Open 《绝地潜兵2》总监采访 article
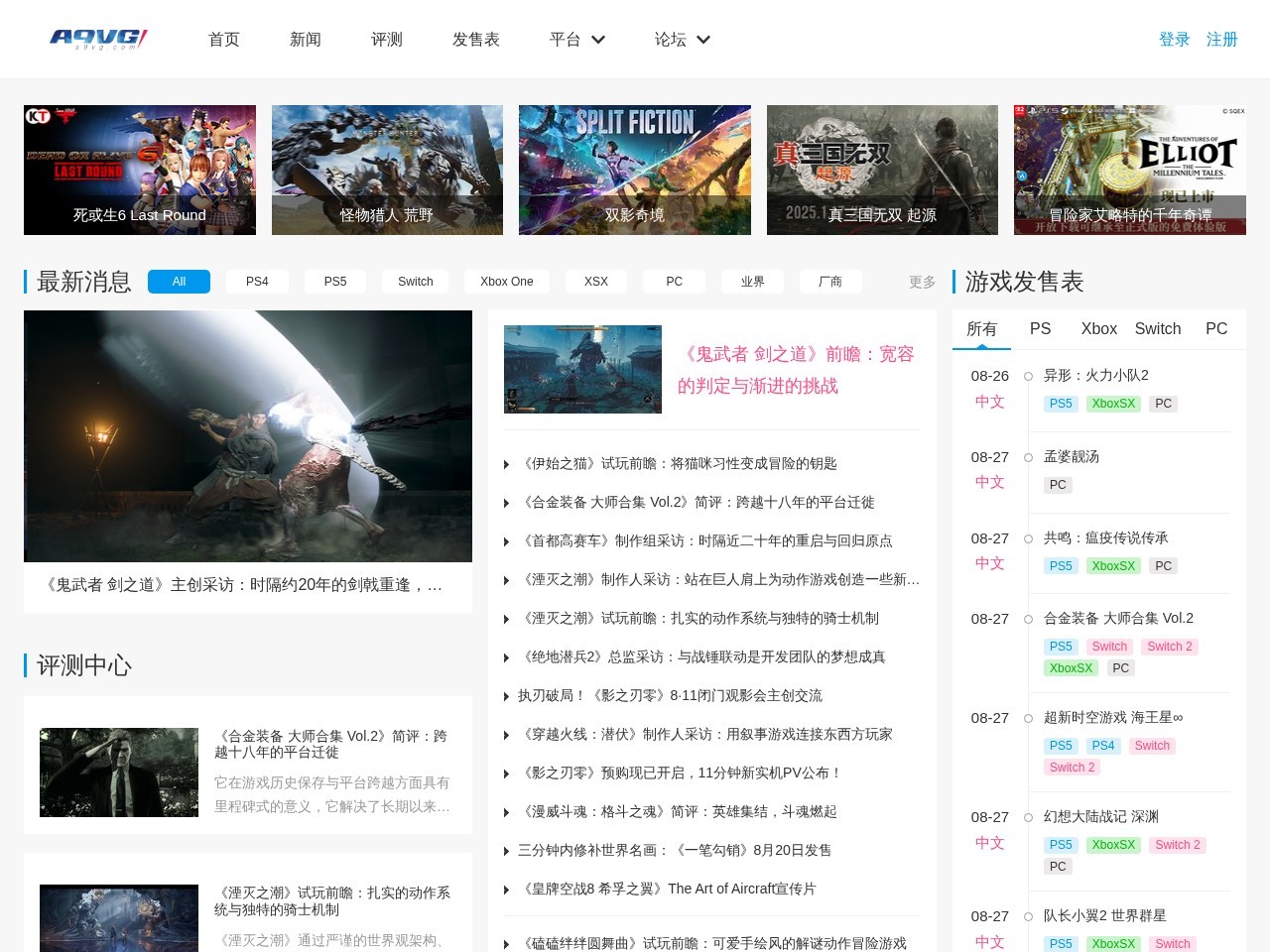 click(x=704, y=656)
